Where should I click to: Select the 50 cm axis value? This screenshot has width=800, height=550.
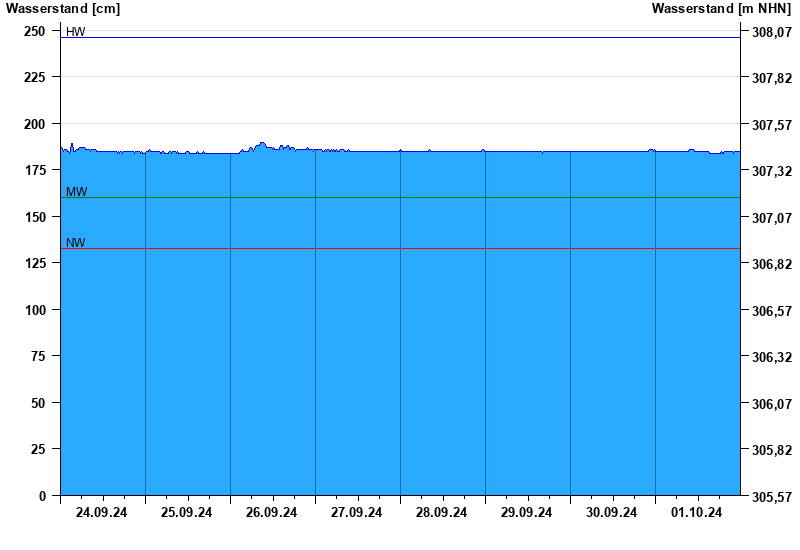pos(38,403)
